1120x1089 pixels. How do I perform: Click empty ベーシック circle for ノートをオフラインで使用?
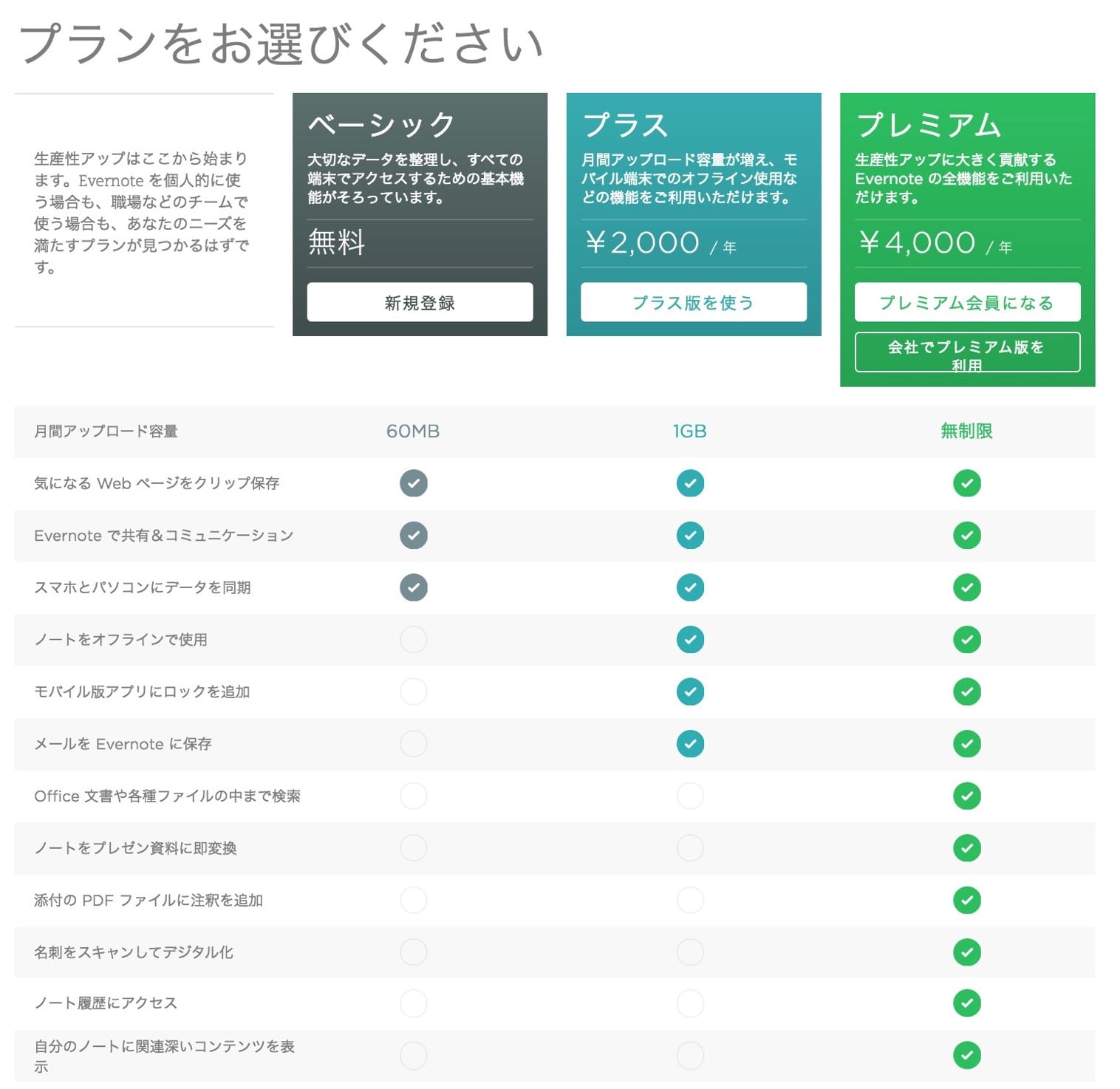[x=414, y=640]
